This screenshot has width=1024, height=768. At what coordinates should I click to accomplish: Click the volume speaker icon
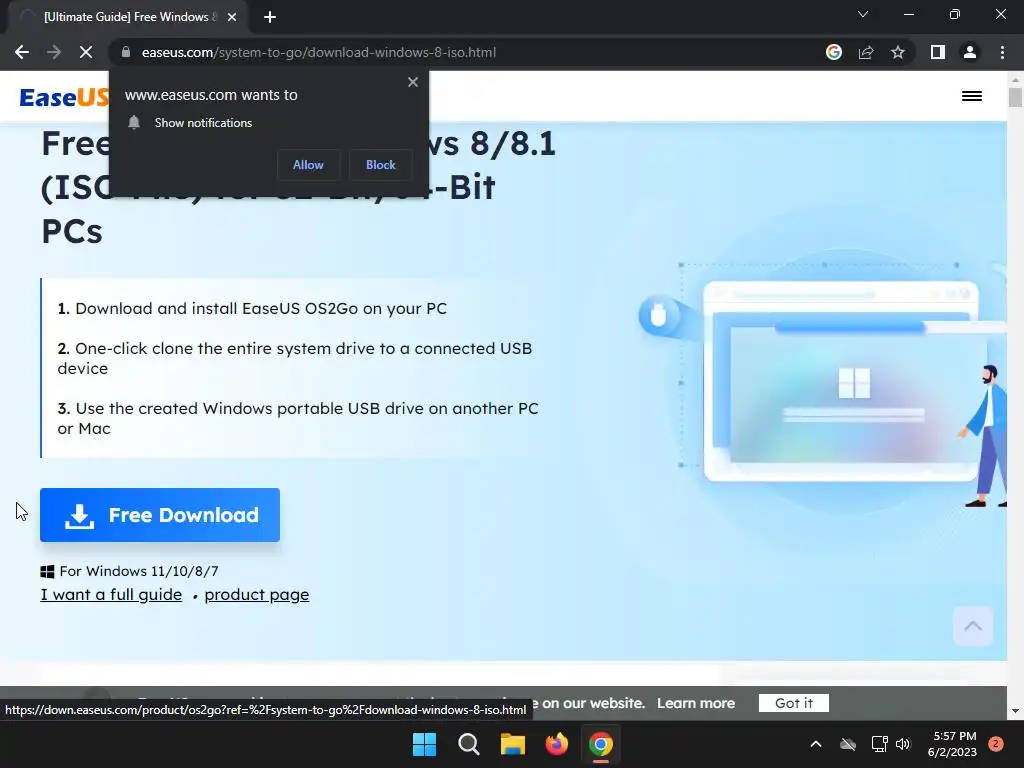pyautogui.click(x=903, y=744)
